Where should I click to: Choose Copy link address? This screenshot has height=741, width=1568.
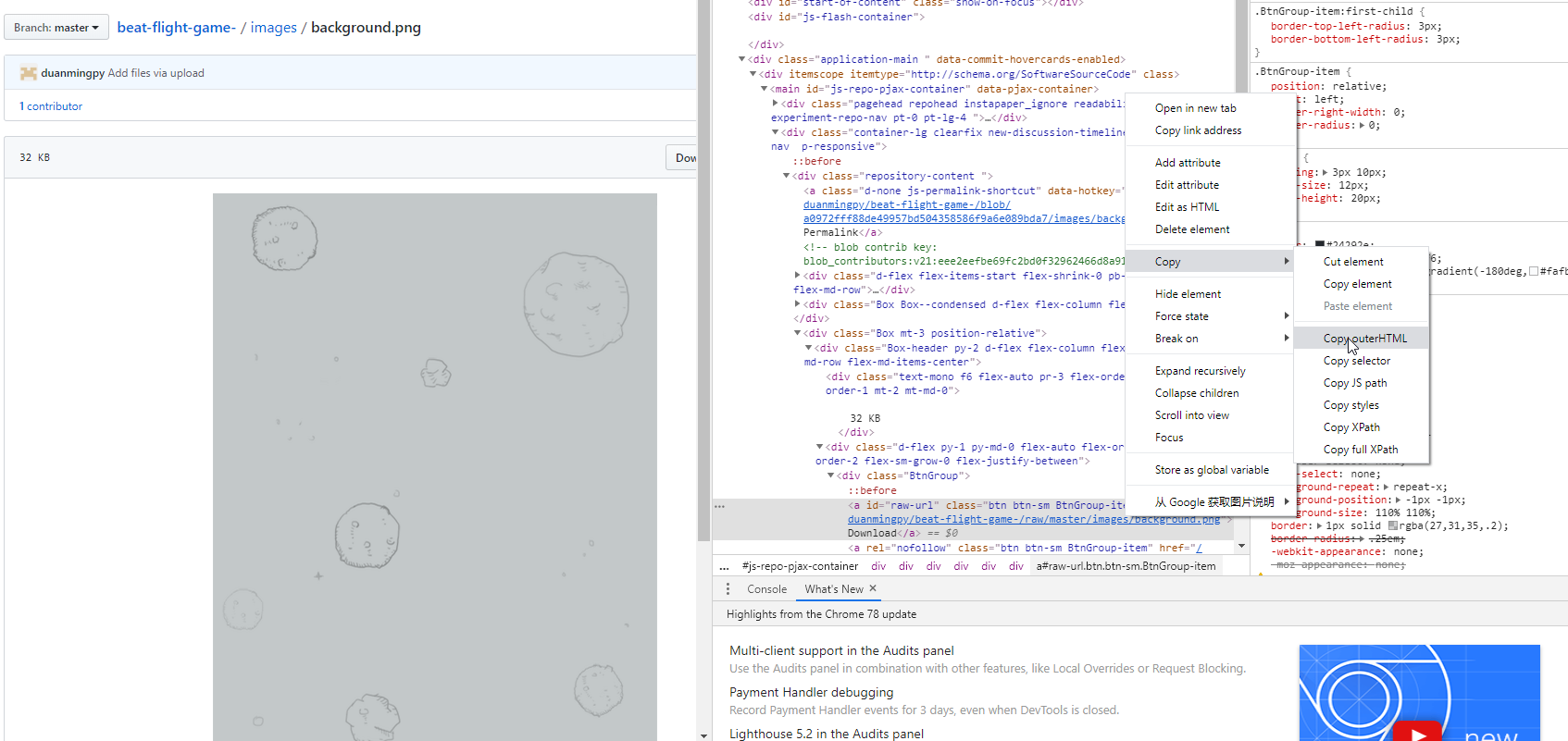1210,130
